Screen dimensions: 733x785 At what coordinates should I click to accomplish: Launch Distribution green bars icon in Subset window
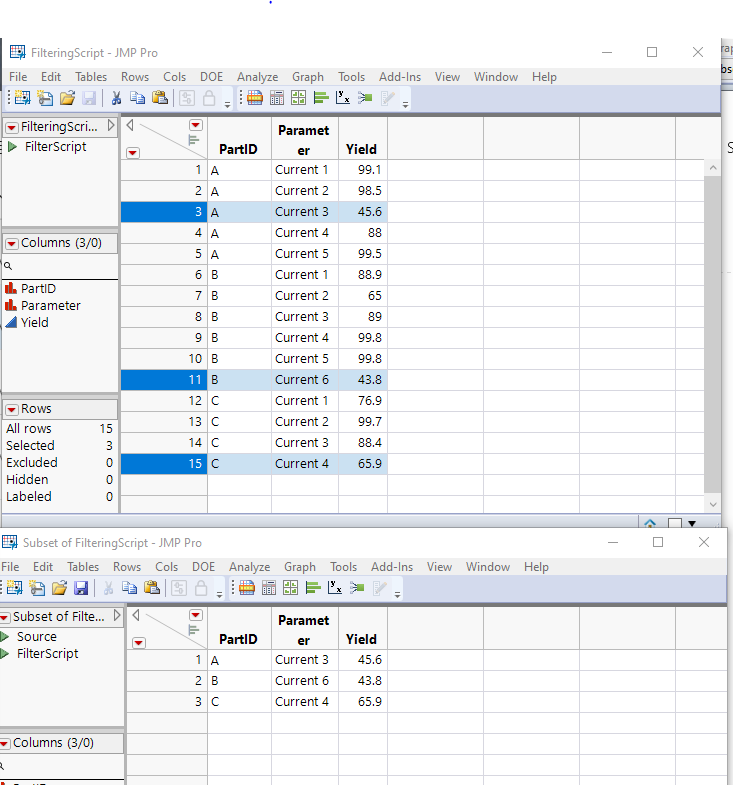click(313, 588)
